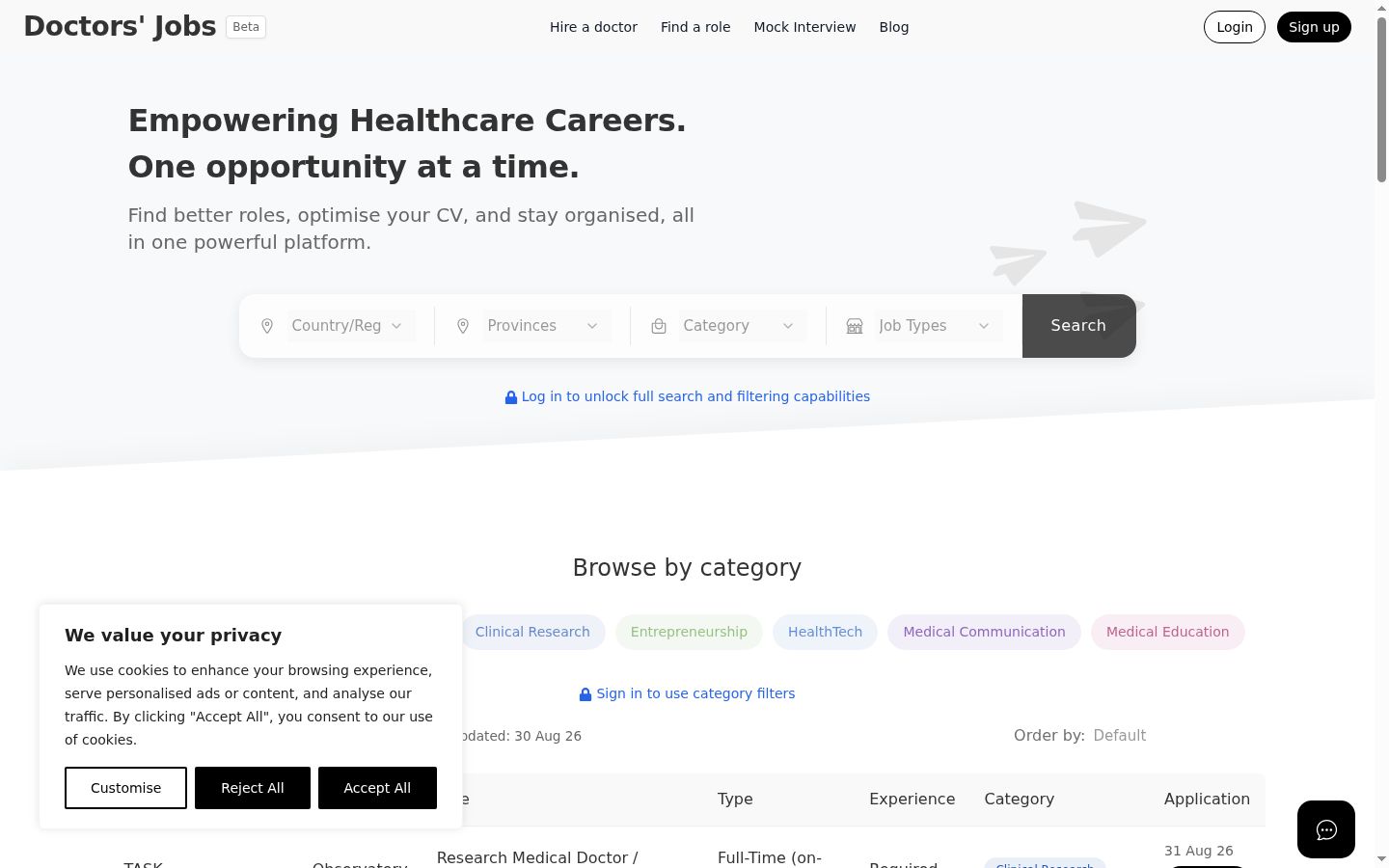1389x868 pixels.
Task: Click the lock icon before 'Sign in to use'
Action: point(586,694)
